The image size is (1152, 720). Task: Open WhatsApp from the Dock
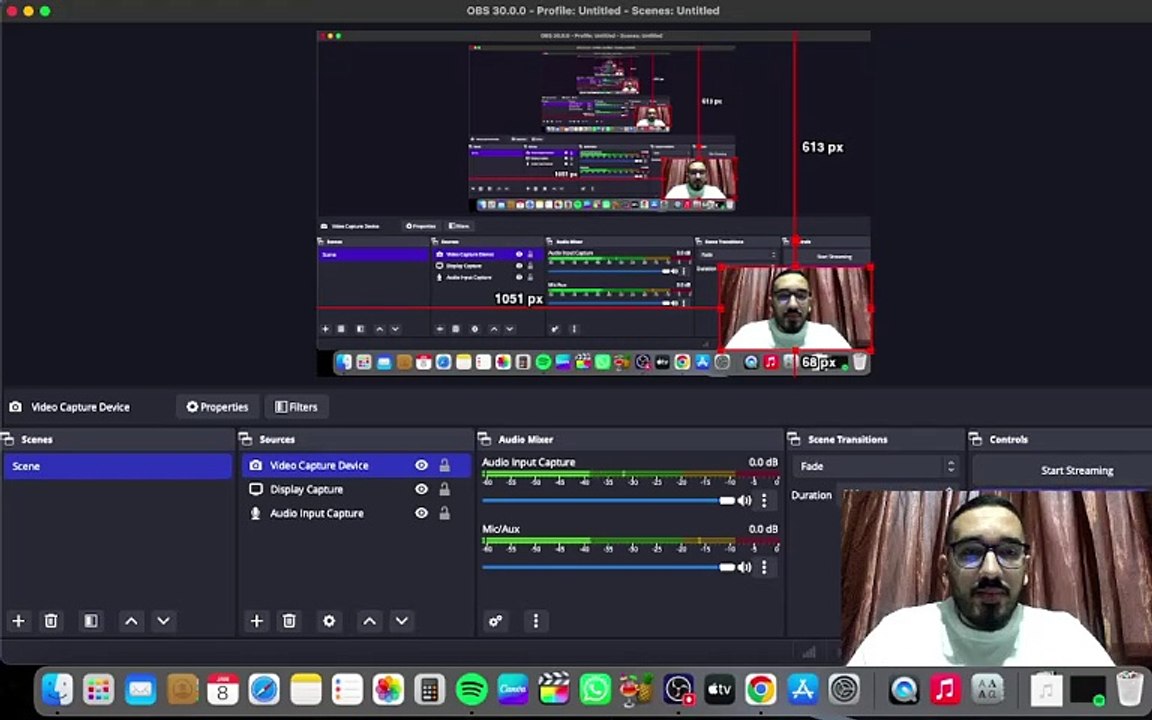click(x=595, y=690)
